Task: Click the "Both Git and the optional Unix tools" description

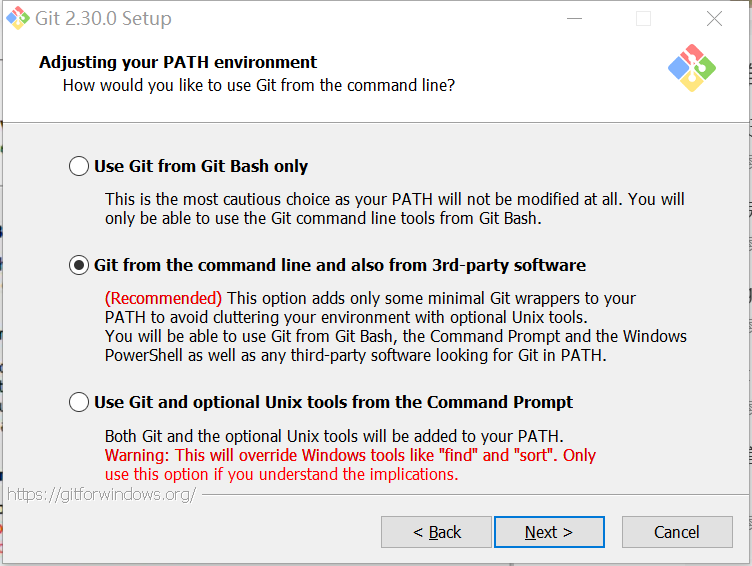Action: tap(334, 436)
